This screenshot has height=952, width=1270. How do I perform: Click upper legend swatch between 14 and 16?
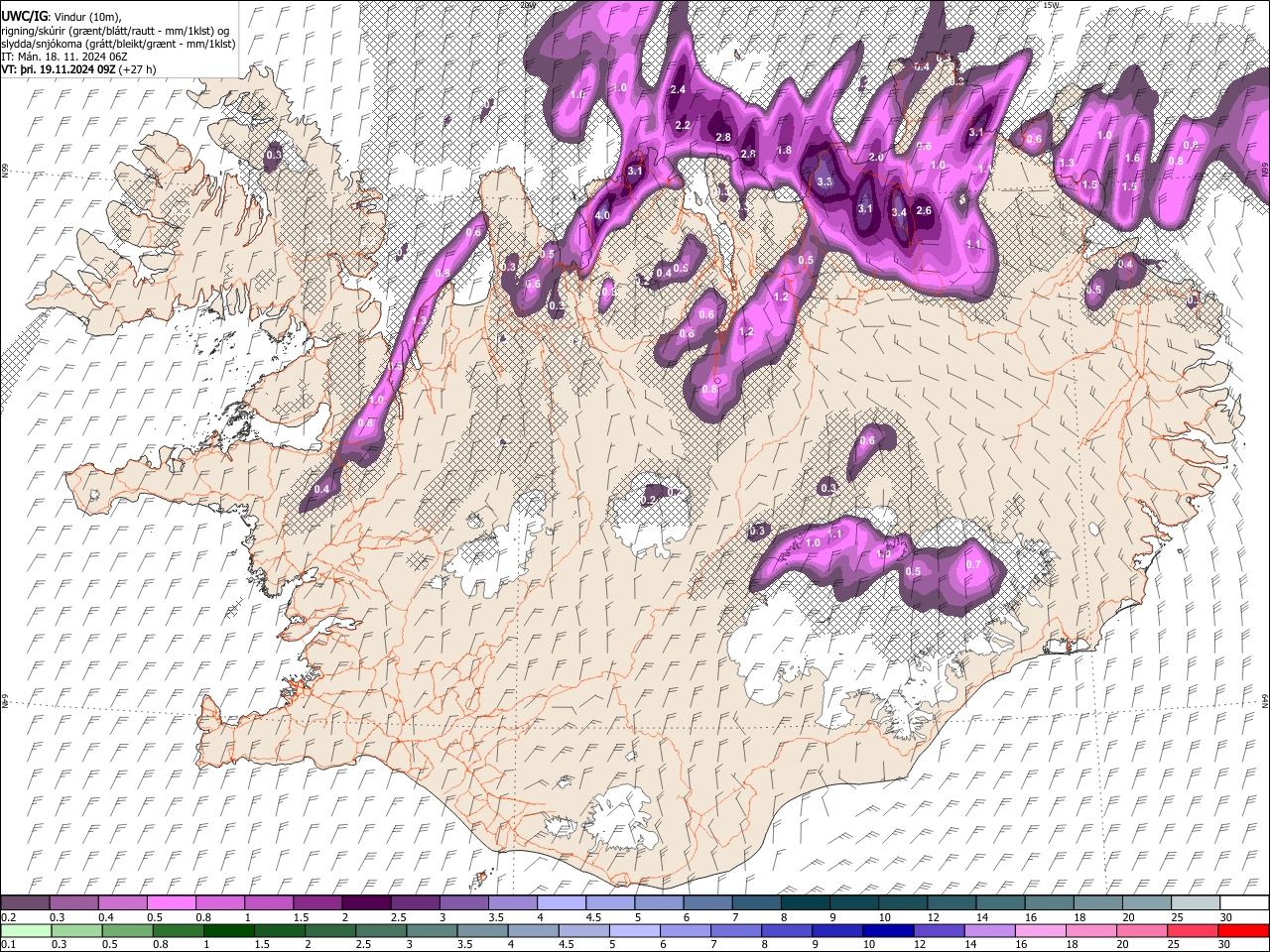pyautogui.click(x=999, y=903)
